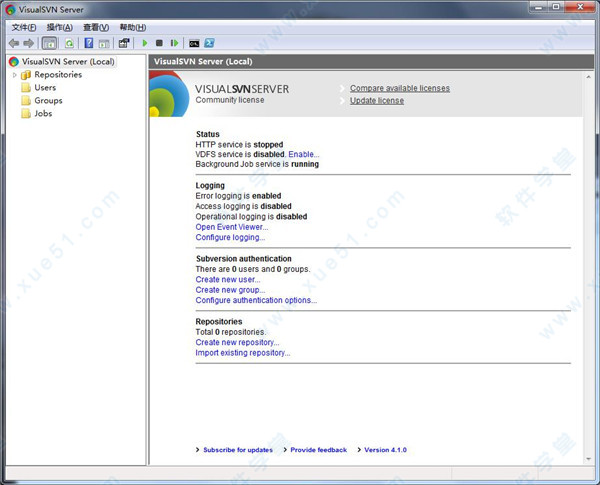This screenshot has height=485, width=600.
Task: Select VisualSVN Server (Local) tree root
Action: 68,62
